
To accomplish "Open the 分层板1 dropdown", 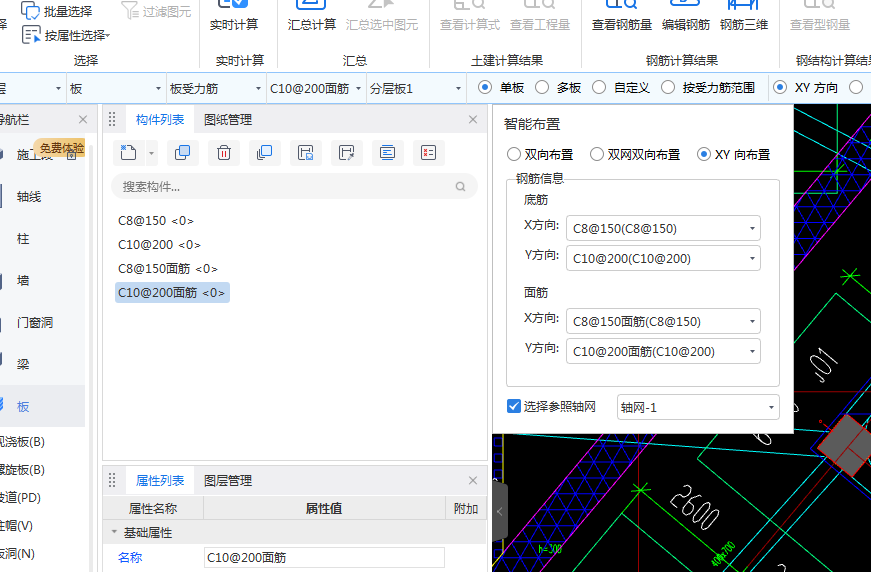I will click(x=416, y=88).
